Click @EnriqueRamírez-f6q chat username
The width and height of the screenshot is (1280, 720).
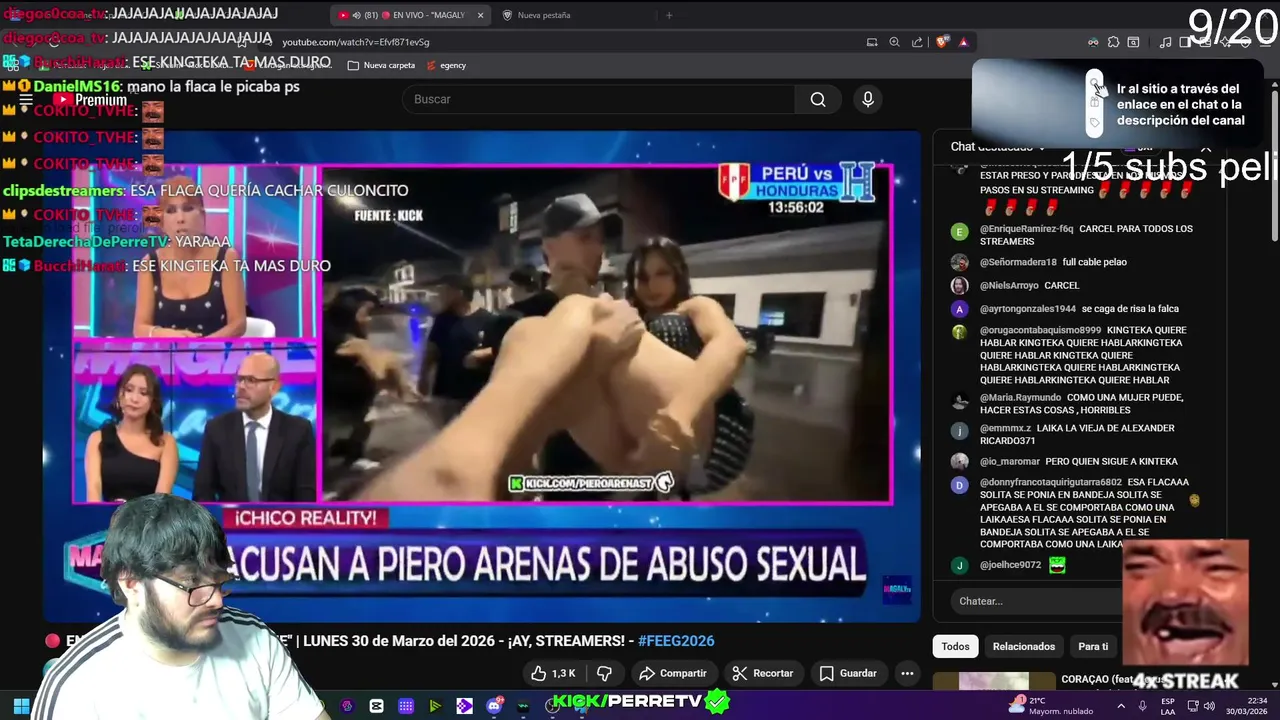pyautogui.click(x=1027, y=229)
